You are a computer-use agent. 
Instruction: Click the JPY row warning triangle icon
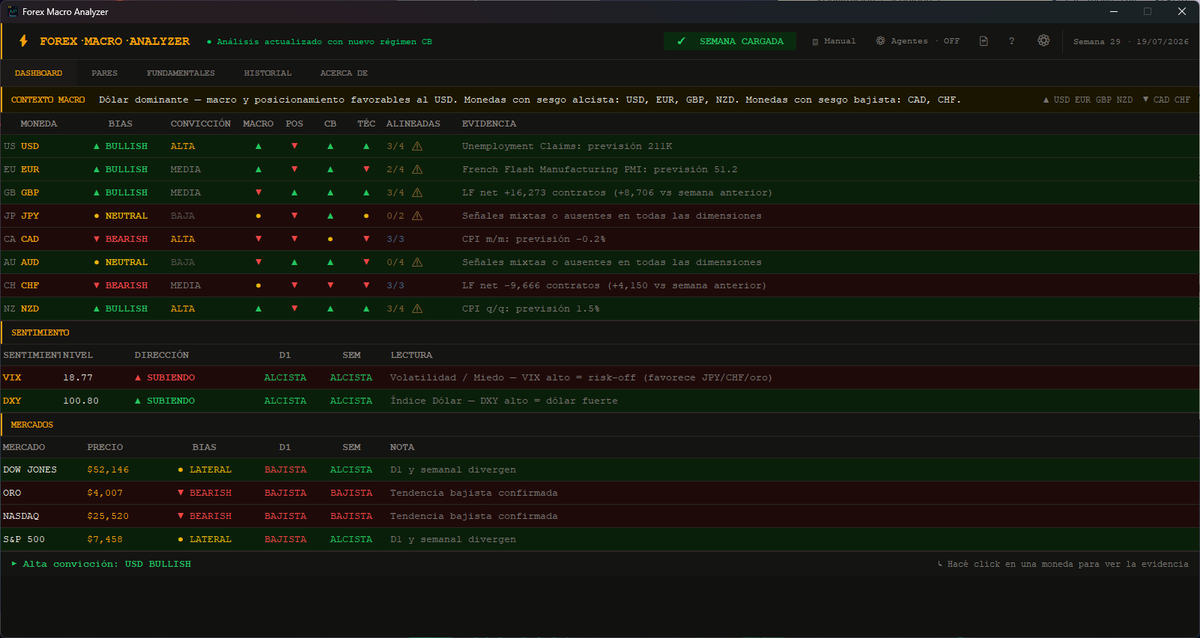417,215
